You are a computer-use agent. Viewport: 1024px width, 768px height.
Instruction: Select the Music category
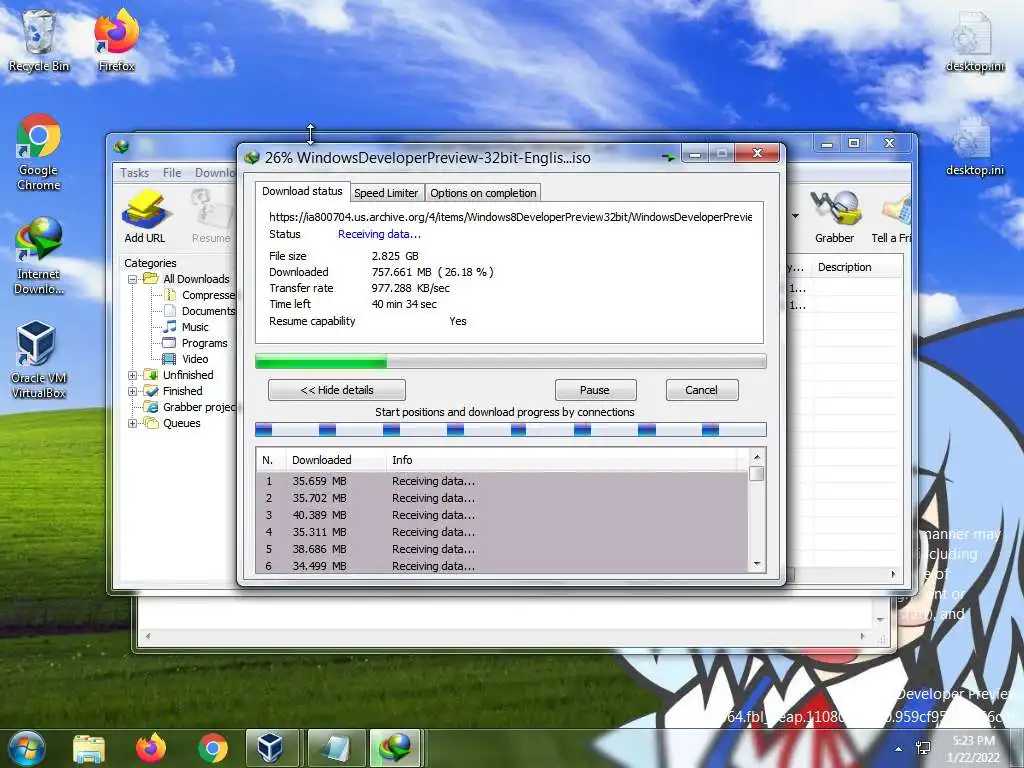(x=185, y=327)
